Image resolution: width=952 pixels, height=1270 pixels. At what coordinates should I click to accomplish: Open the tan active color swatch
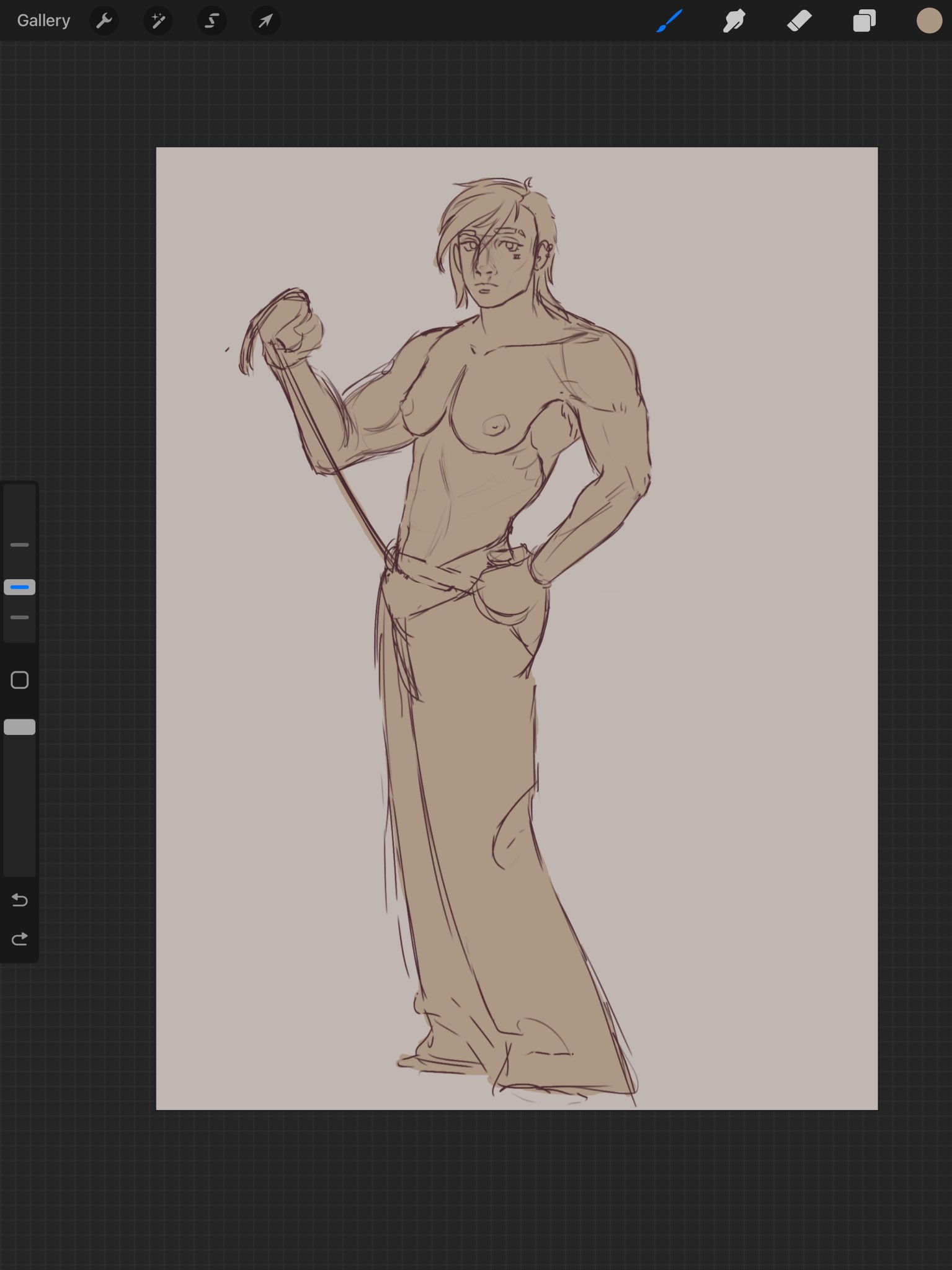coord(929,20)
